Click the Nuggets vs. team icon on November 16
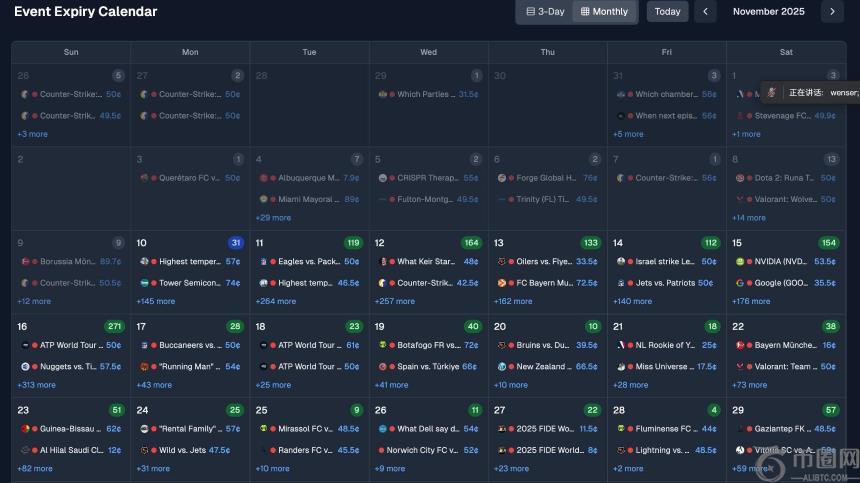Image resolution: width=860 pixels, height=483 pixels. (x=25, y=367)
